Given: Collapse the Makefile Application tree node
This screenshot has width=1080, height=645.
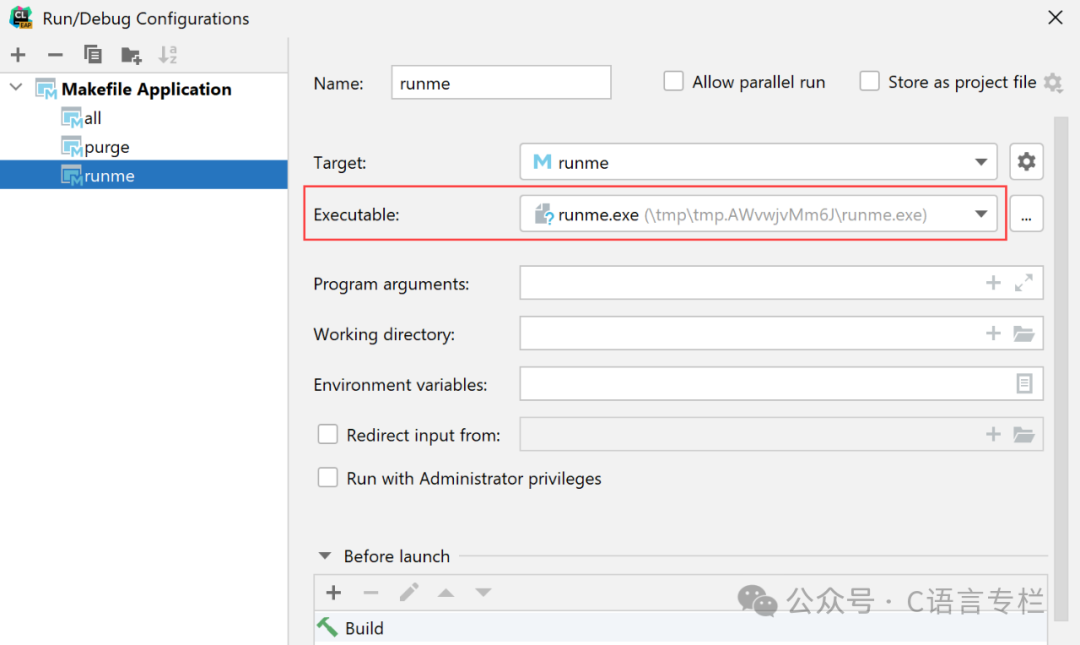Looking at the screenshot, I should pos(16,88).
